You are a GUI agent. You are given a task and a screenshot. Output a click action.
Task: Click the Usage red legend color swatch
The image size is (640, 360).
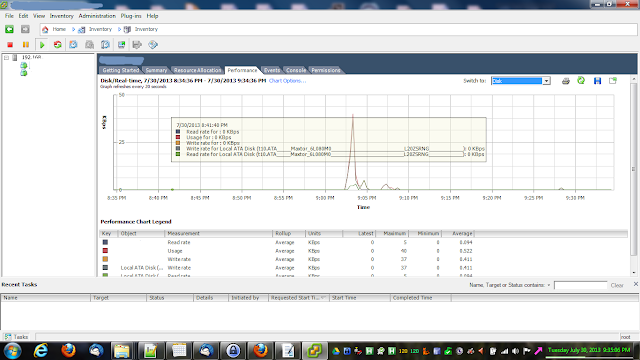point(105,251)
